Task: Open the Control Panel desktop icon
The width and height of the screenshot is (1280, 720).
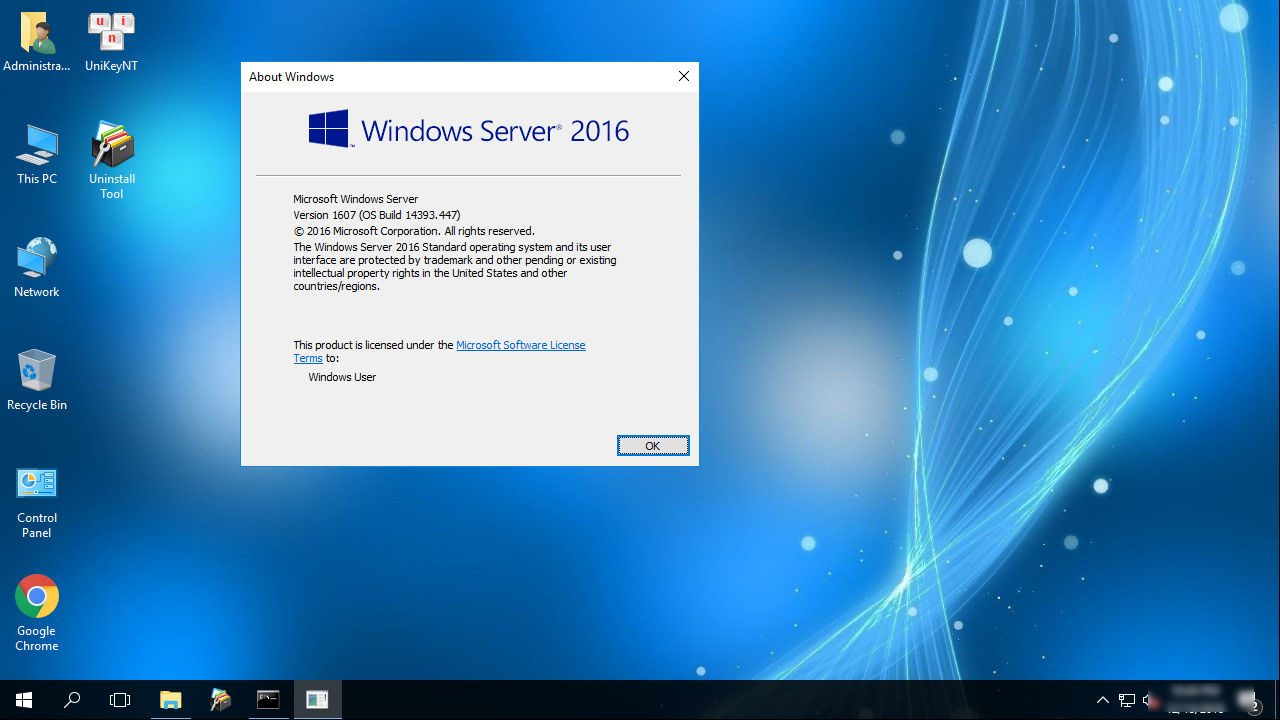Action: [37, 482]
